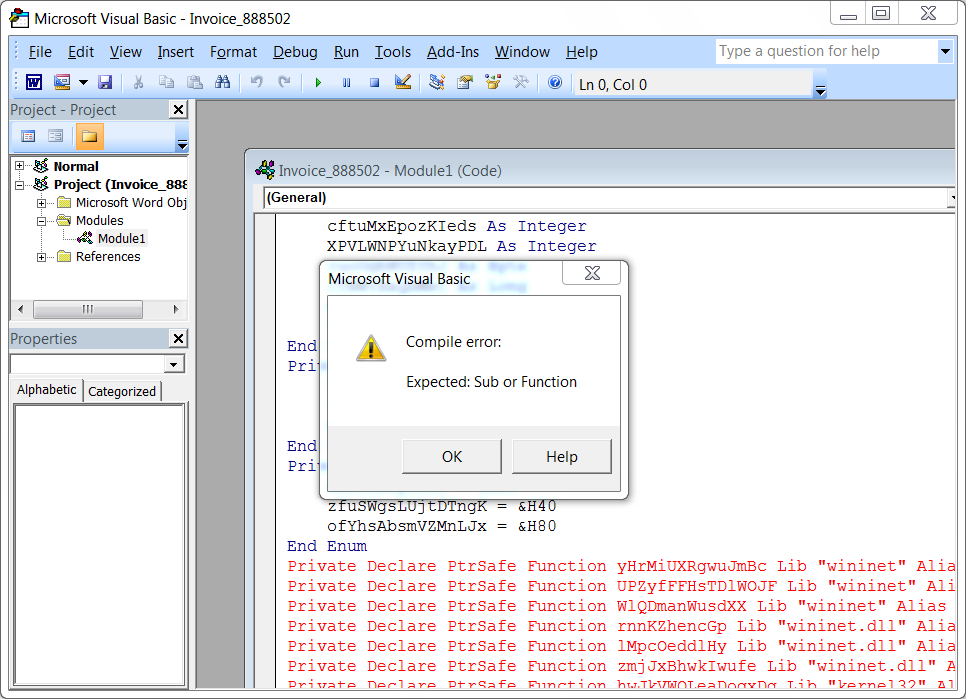This screenshot has width=966, height=699.
Task: Open the View Microsoft Word toolbar icon
Action: (x=33, y=82)
